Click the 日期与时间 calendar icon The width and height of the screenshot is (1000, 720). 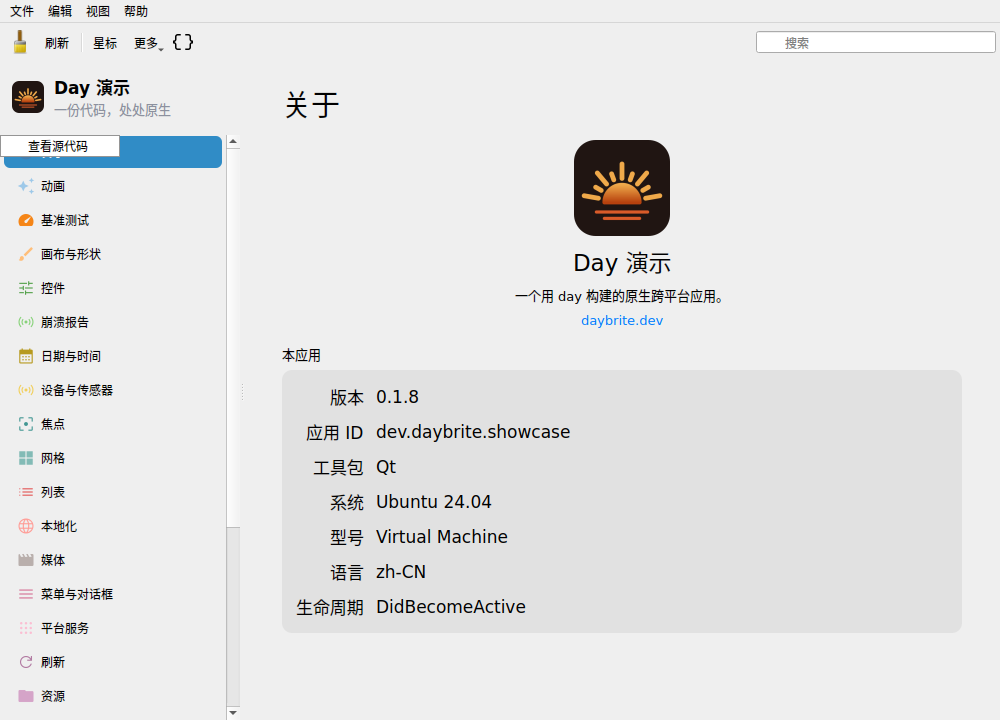[x=26, y=356]
